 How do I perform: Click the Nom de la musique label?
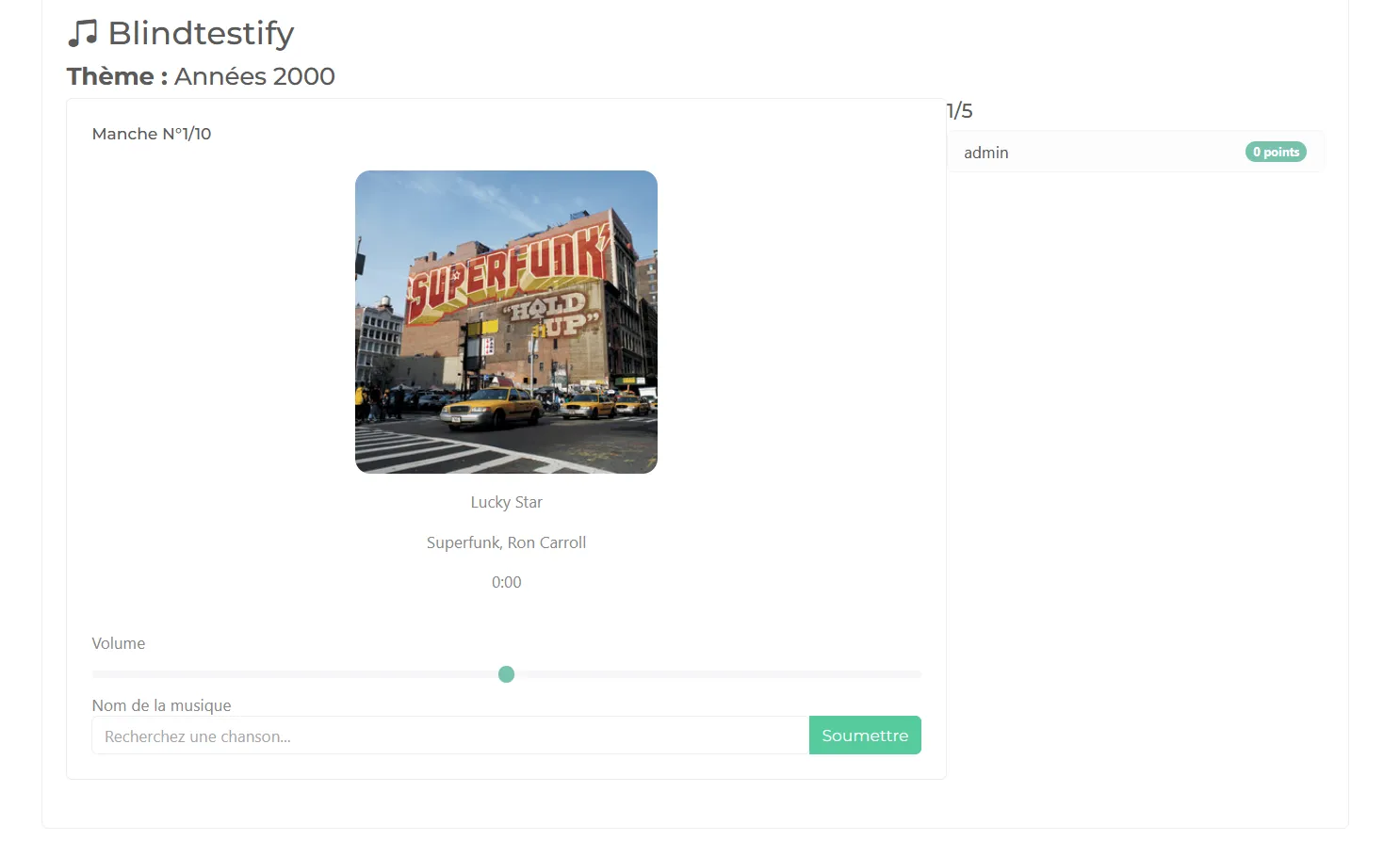pyautogui.click(x=161, y=705)
